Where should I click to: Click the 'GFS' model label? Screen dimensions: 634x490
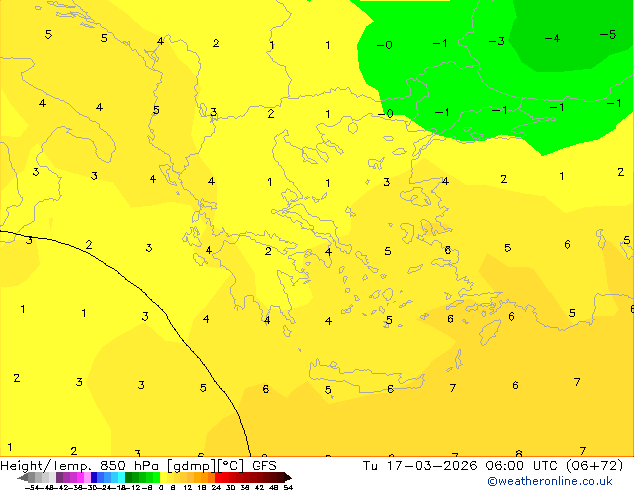click(x=264, y=466)
